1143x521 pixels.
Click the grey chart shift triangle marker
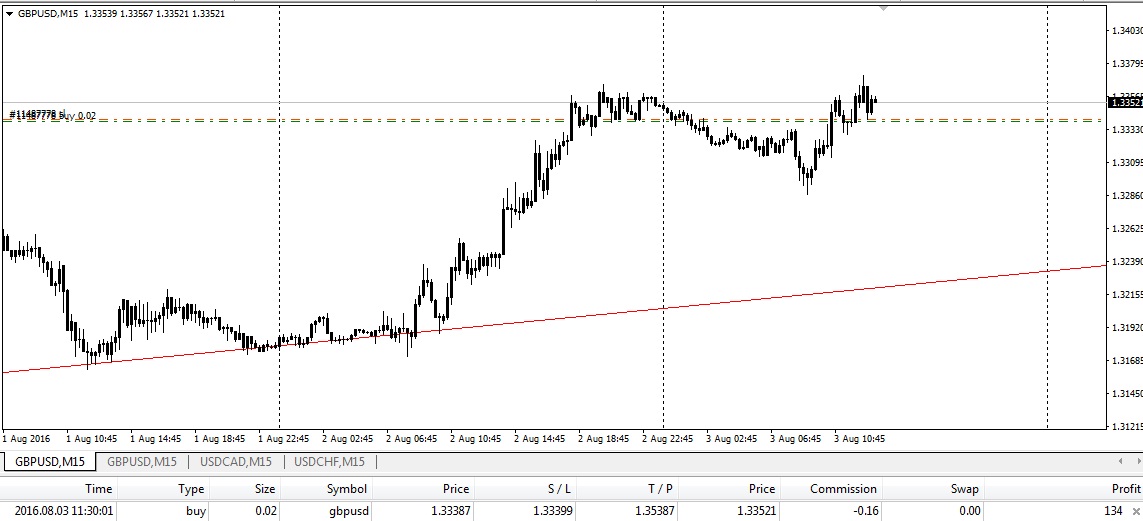coord(883,9)
